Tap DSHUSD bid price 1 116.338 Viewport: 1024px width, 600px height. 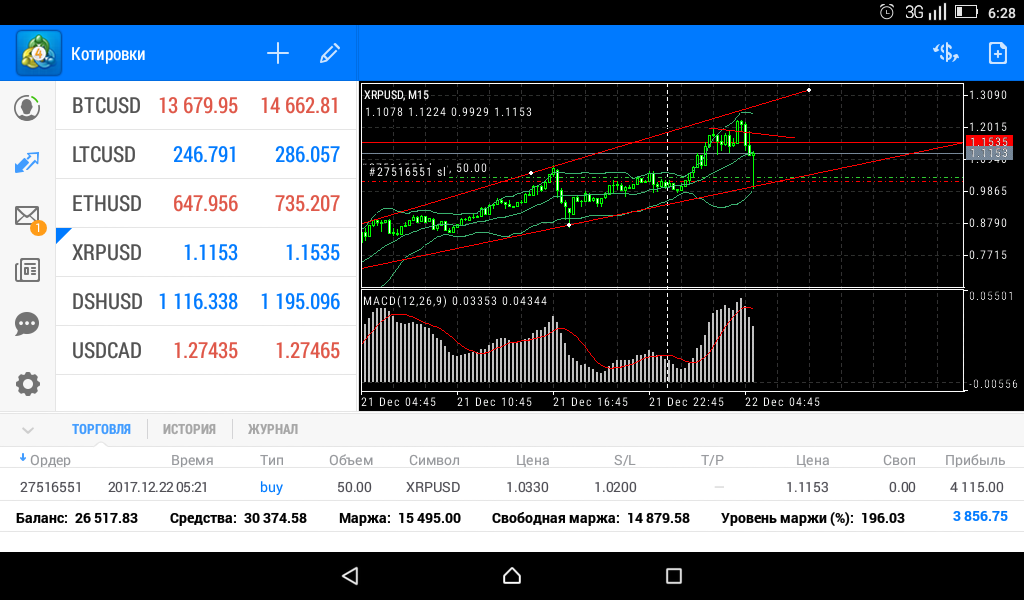tap(199, 302)
